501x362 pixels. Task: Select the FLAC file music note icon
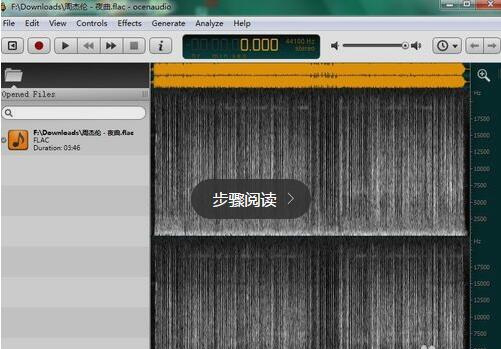(18, 140)
